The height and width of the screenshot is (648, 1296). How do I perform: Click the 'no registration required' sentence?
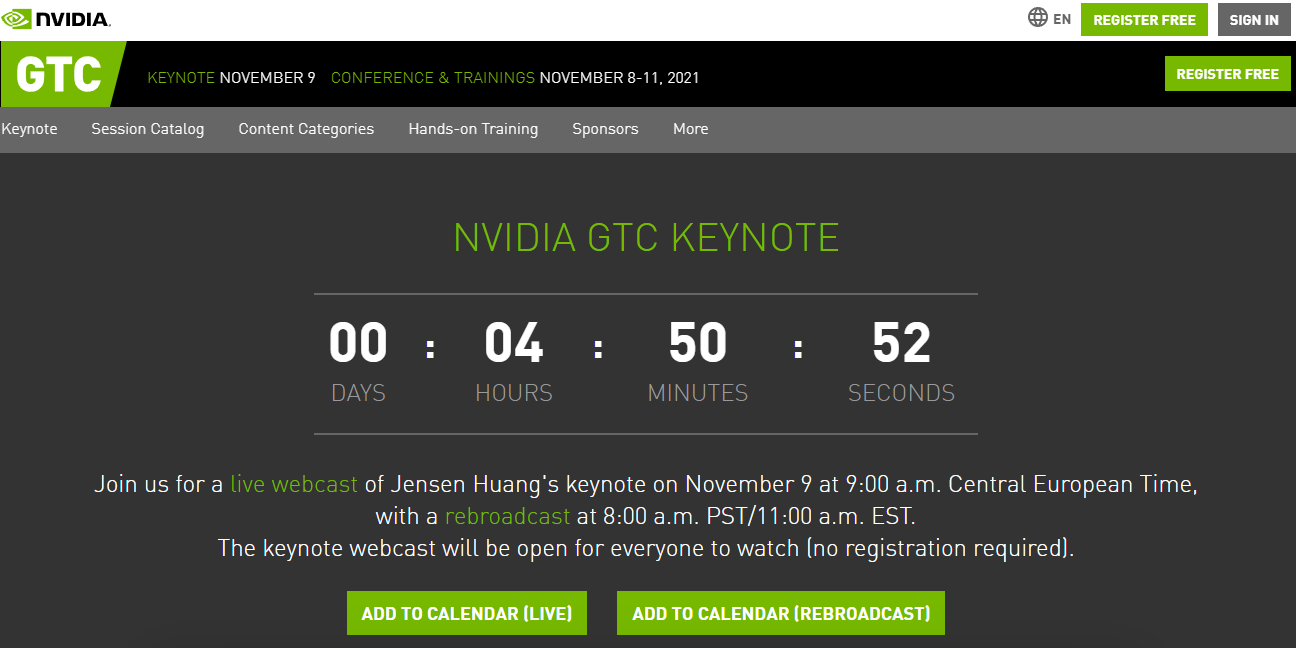click(646, 548)
